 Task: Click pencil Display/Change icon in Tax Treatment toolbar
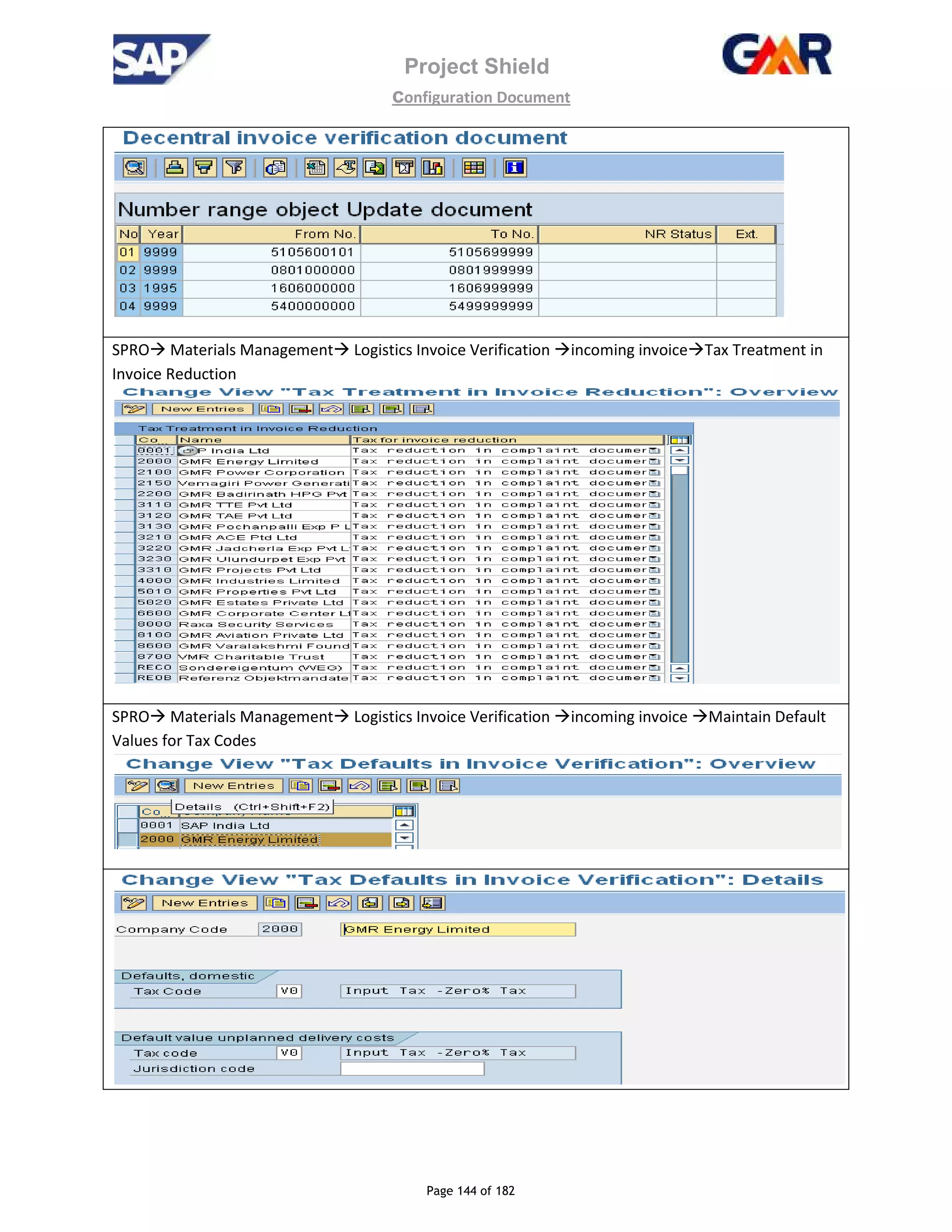pos(135,409)
